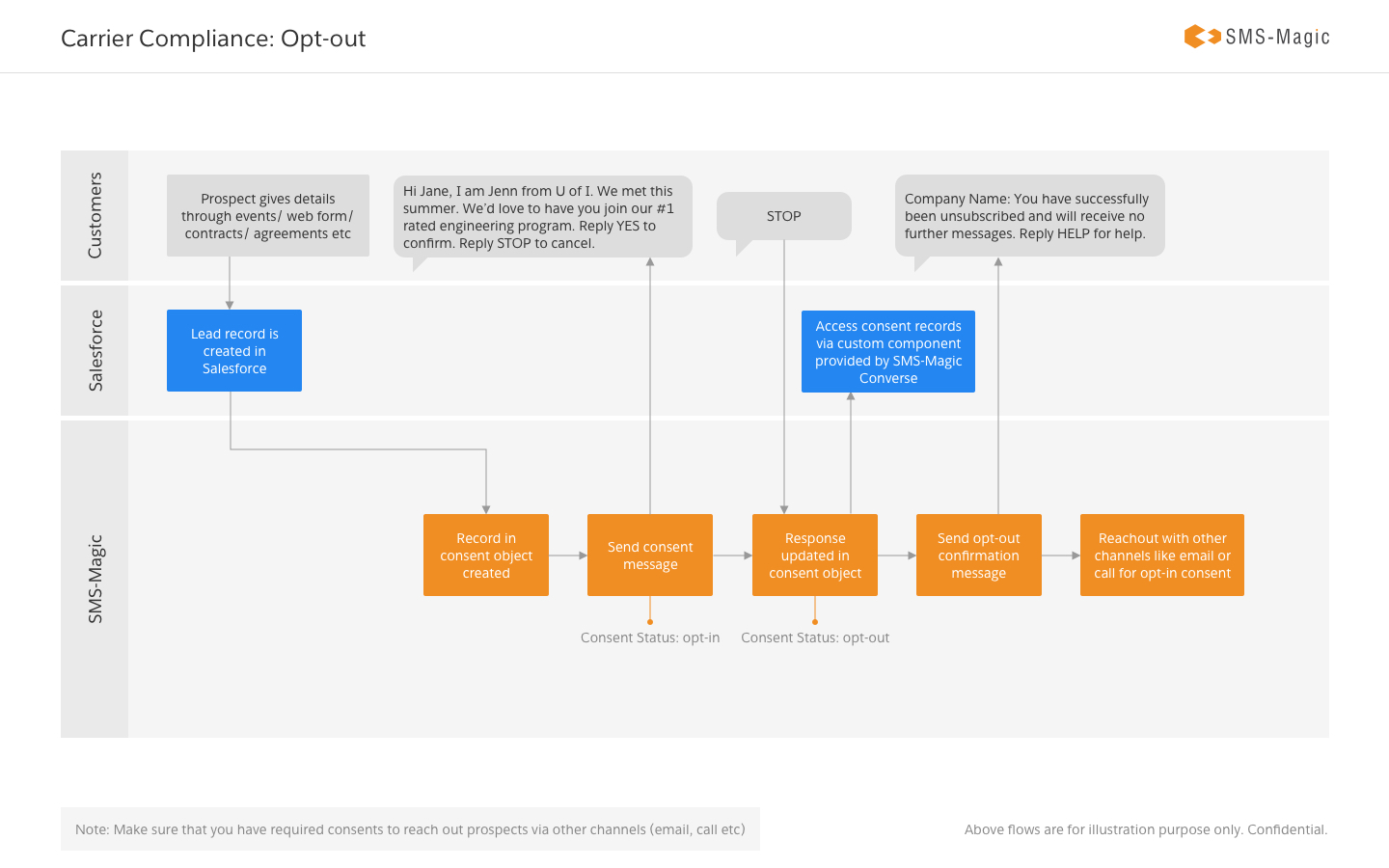Click the 'Consent Status: opt-in' label
Image resolution: width=1389 pixels, height=868 pixels.
(650, 637)
